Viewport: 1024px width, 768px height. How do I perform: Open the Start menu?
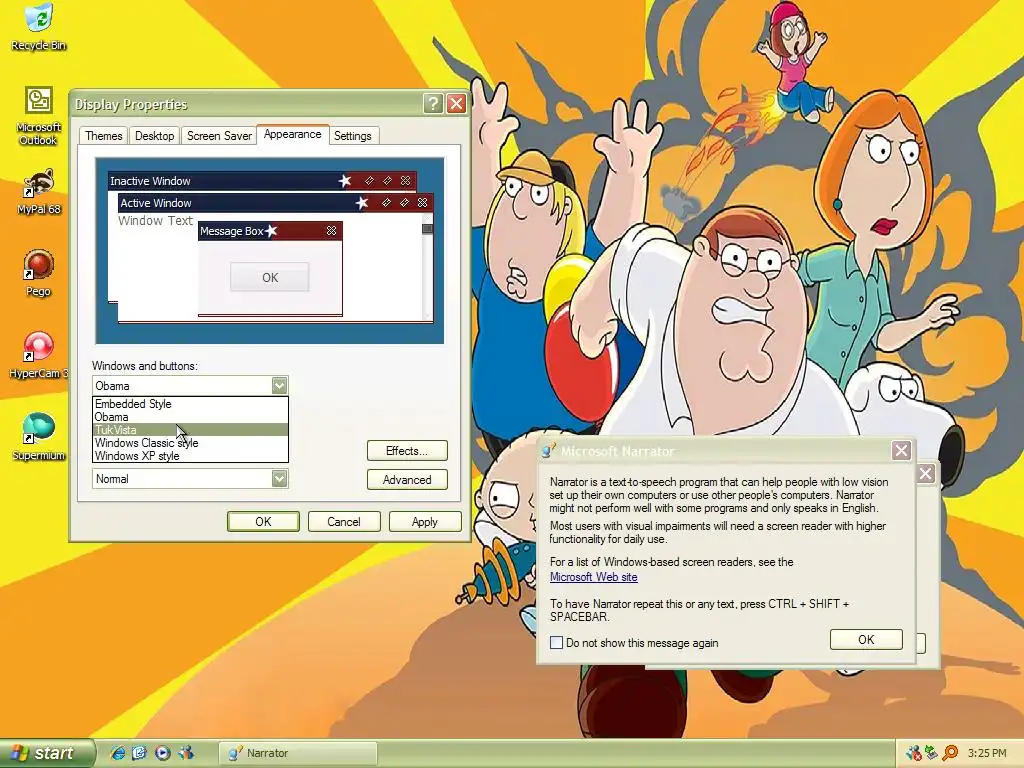(46, 753)
